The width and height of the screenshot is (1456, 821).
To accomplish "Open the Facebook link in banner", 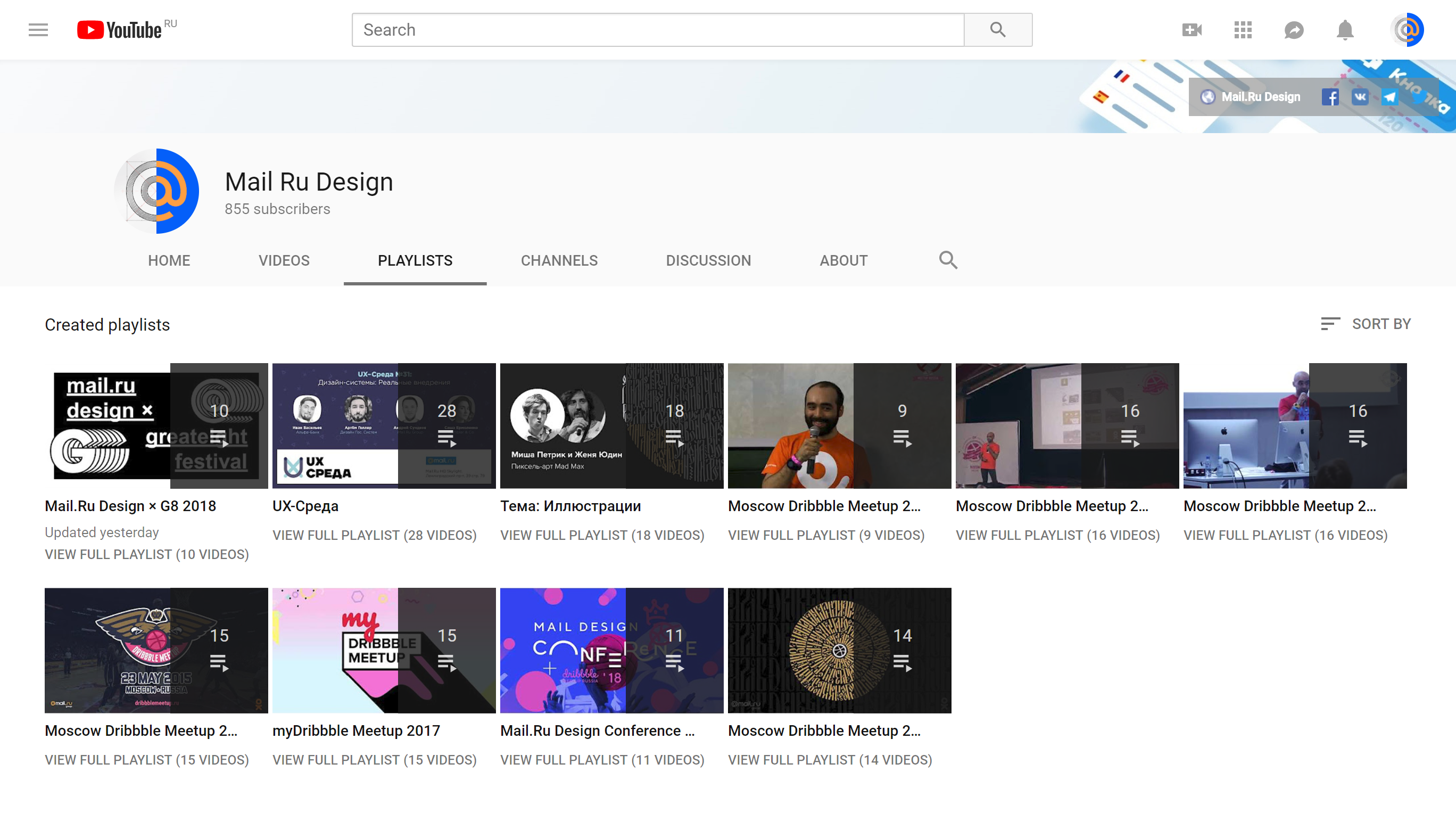I will tap(1330, 97).
